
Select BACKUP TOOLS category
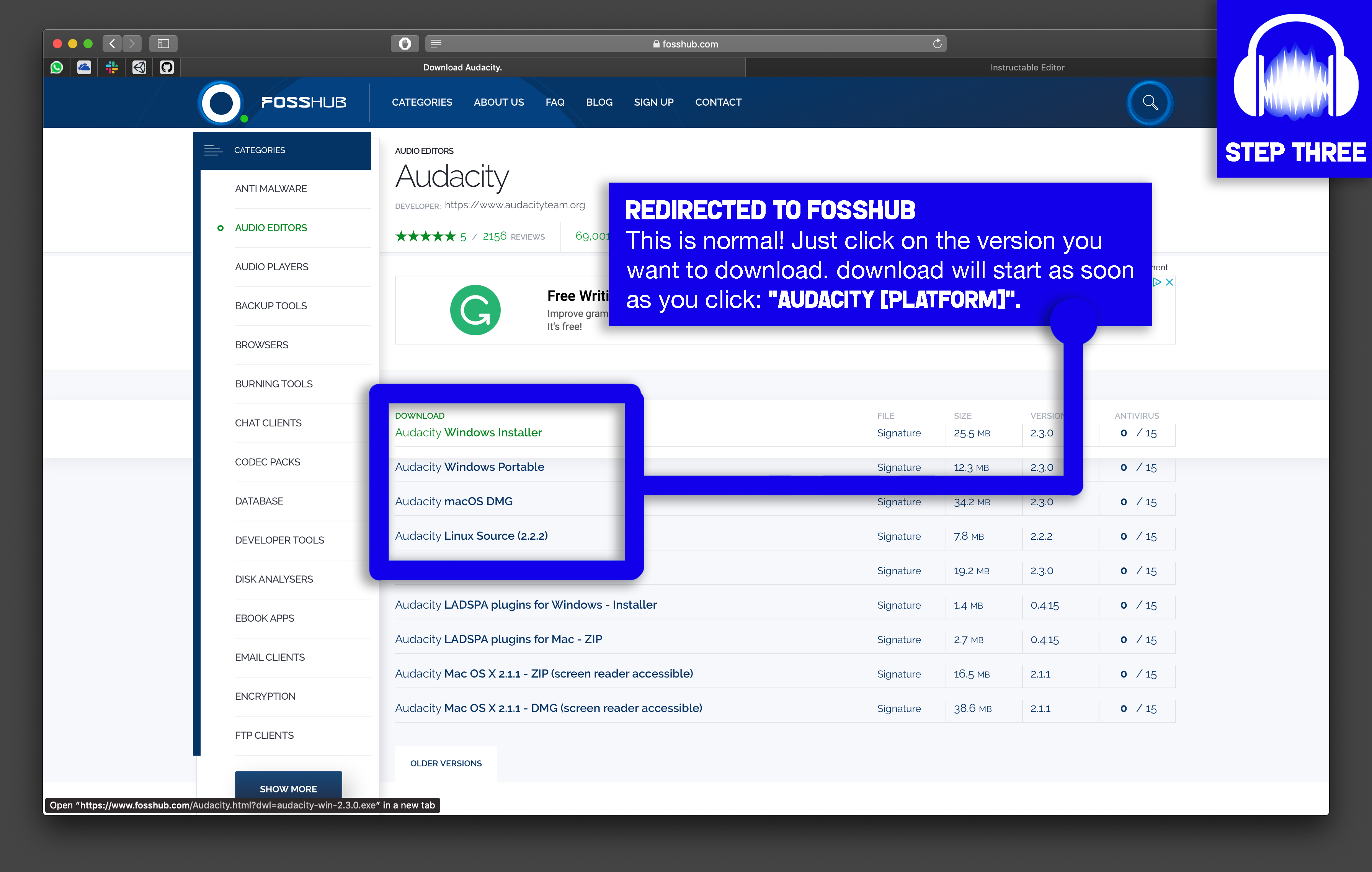point(271,306)
